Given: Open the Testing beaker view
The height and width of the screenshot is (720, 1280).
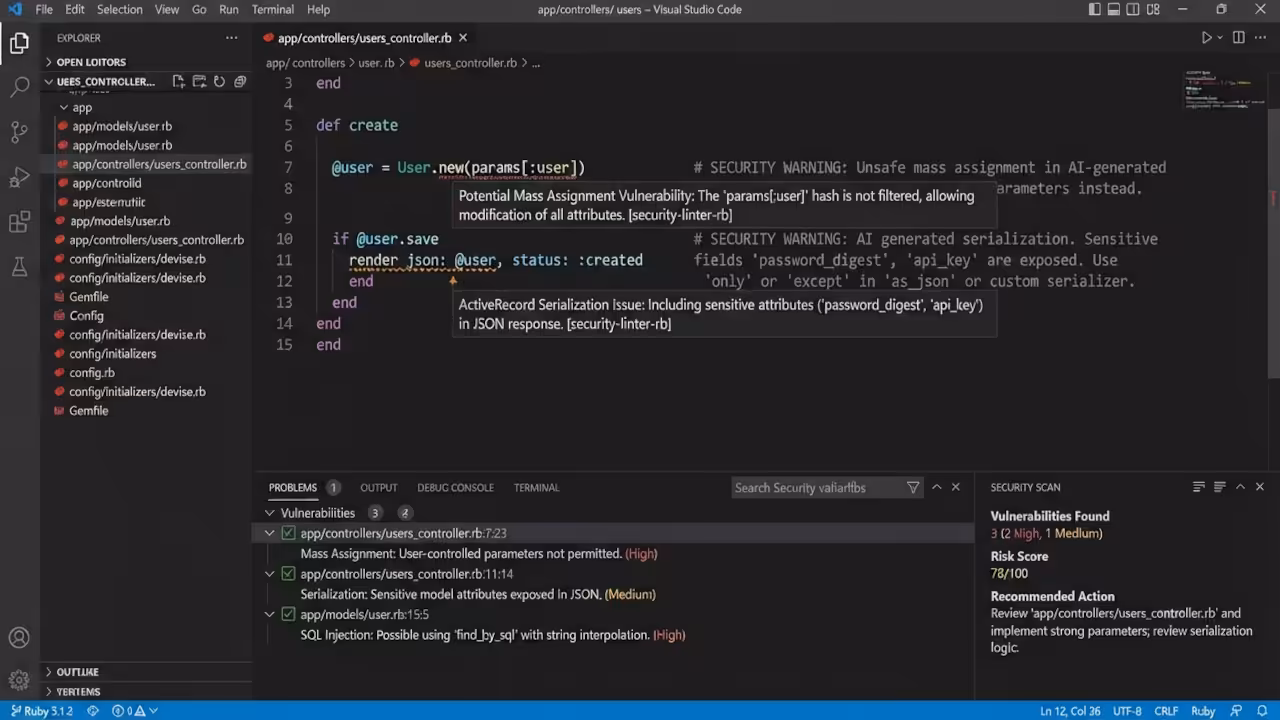Looking at the screenshot, I should click(19, 267).
